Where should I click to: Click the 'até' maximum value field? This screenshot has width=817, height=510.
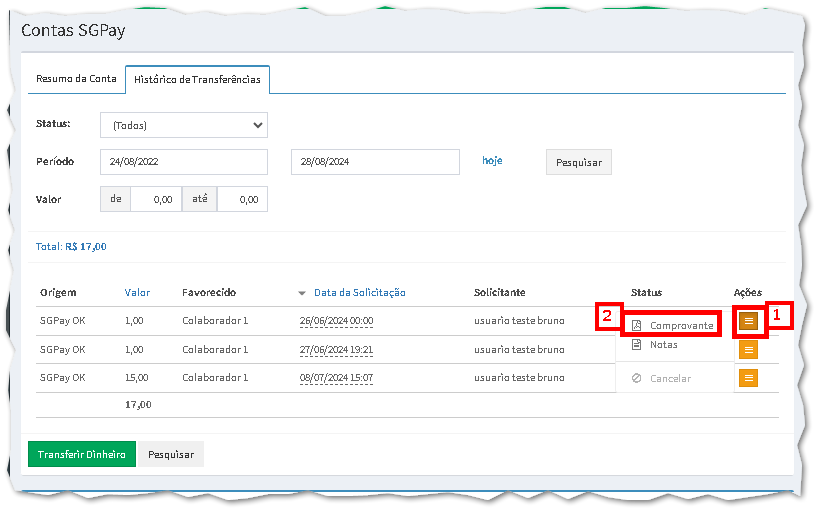click(x=242, y=199)
